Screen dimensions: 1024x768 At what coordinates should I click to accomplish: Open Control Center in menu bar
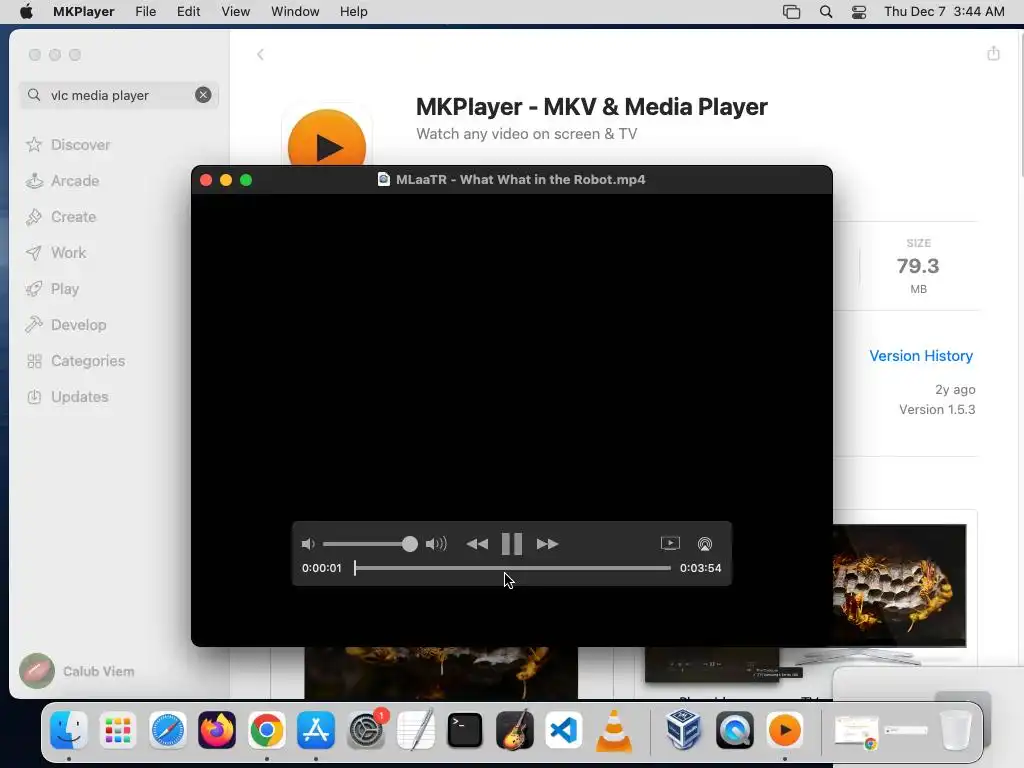pos(859,12)
